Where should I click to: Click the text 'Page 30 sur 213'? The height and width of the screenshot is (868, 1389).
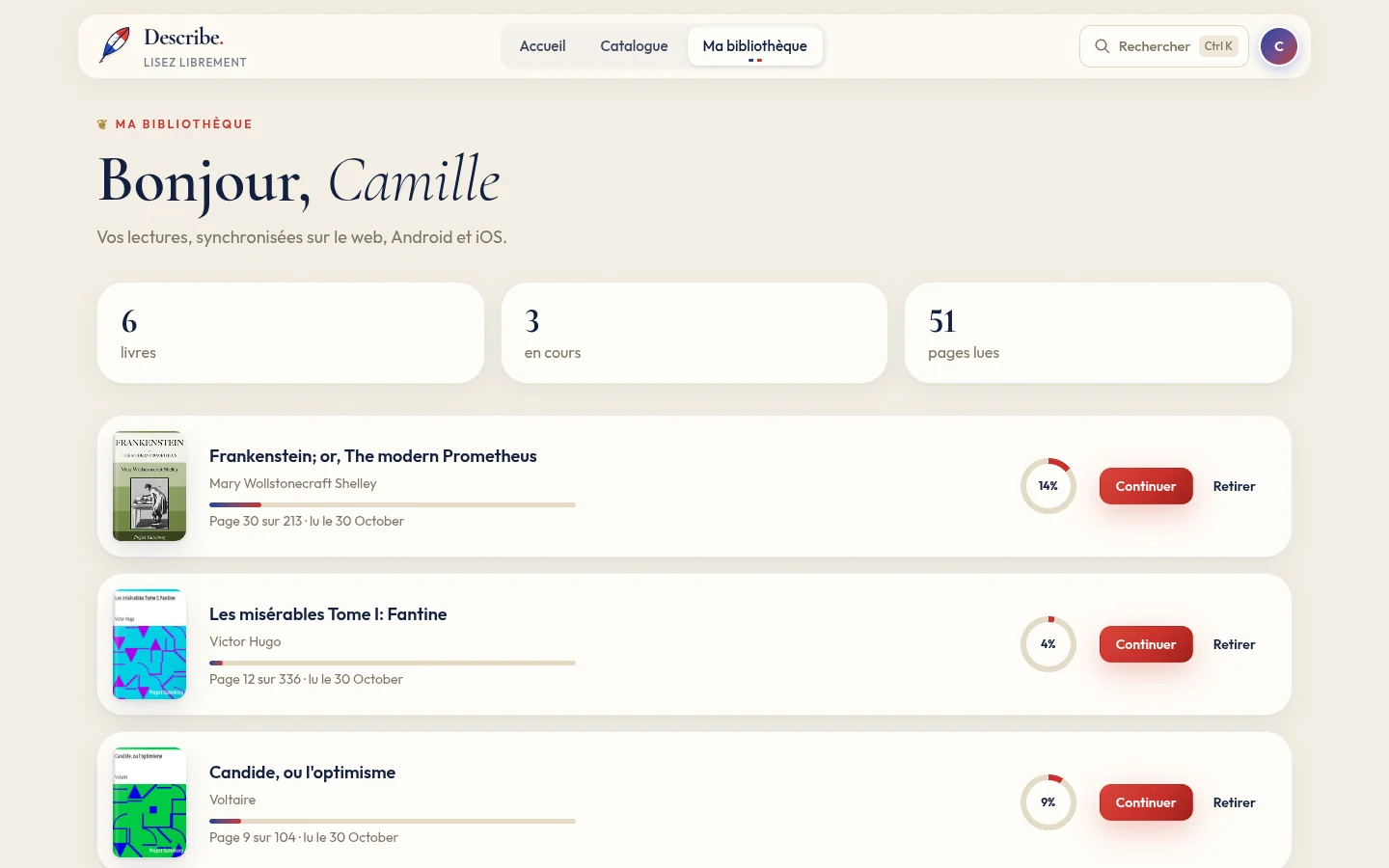(x=256, y=521)
